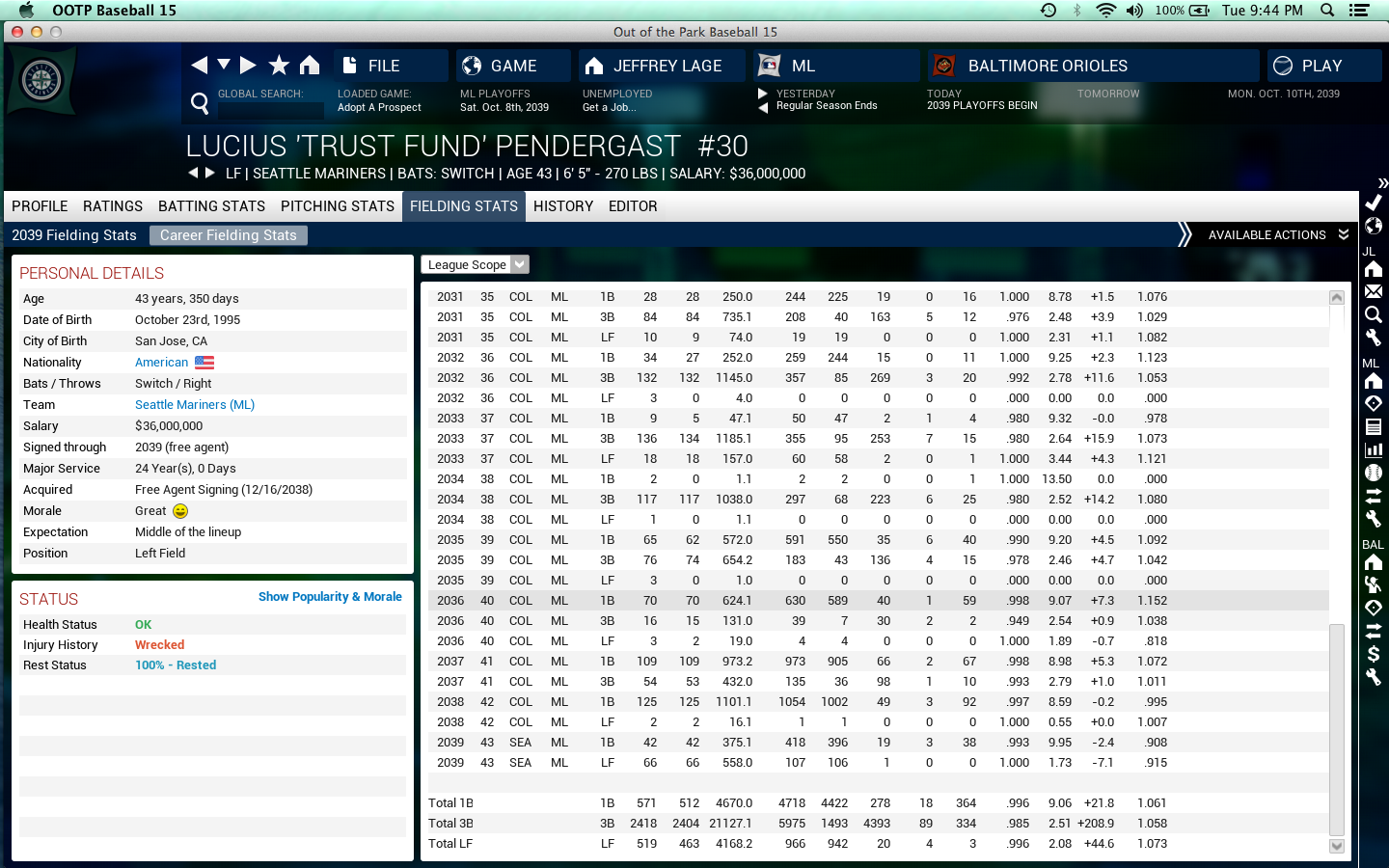The height and width of the screenshot is (868, 1389).
Task: Open the ML home icon in sidebar
Action: pos(1373,381)
